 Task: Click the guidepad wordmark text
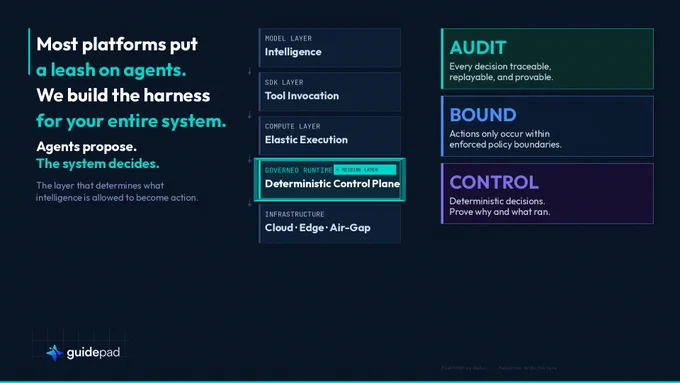tap(93, 352)
